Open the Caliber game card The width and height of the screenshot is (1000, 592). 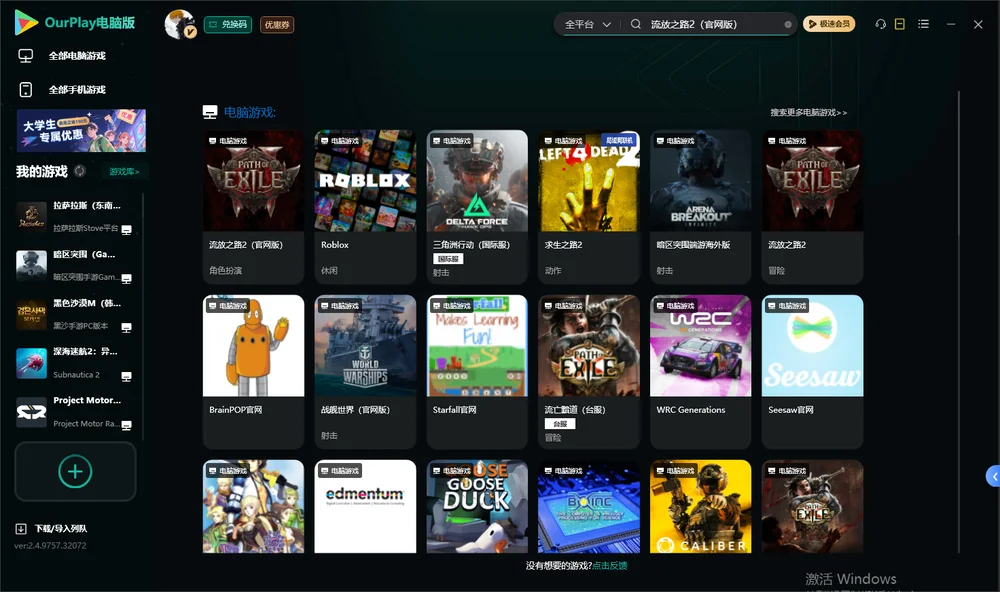tap(700, 507)
